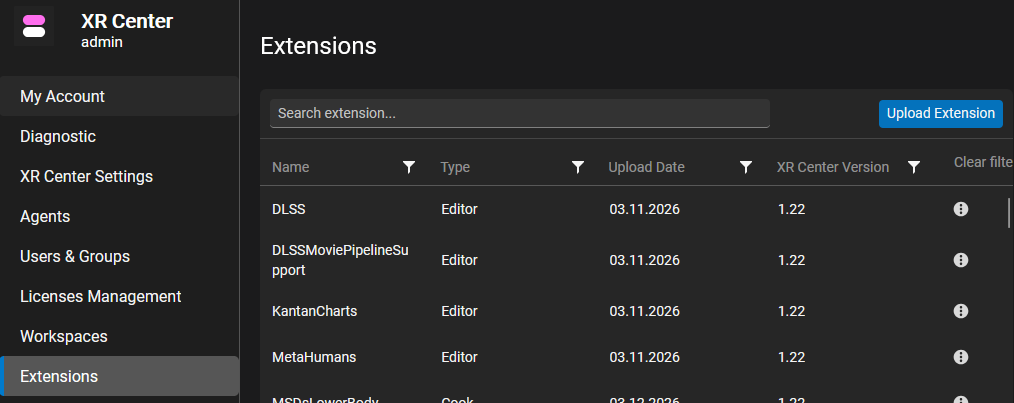Clear filters using the Clear filter link
The image size is (1014, 403).
pyautogui.click(x=982, y=162)
